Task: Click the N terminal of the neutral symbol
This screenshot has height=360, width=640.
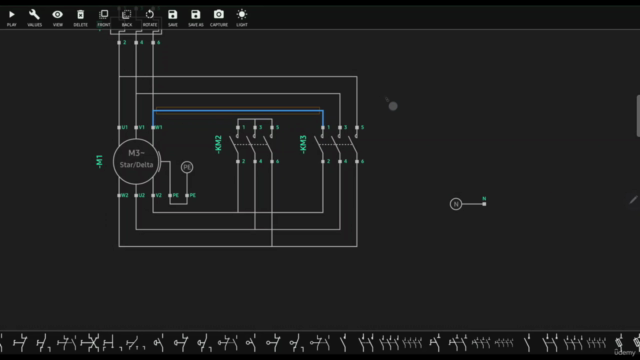Action: coord(484,204)
